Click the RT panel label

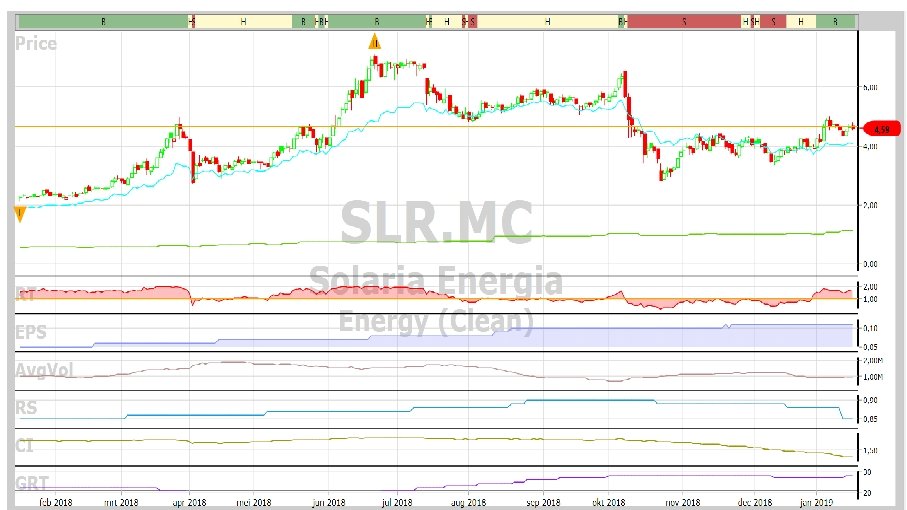pyautogui.click(x=25, y=294)
